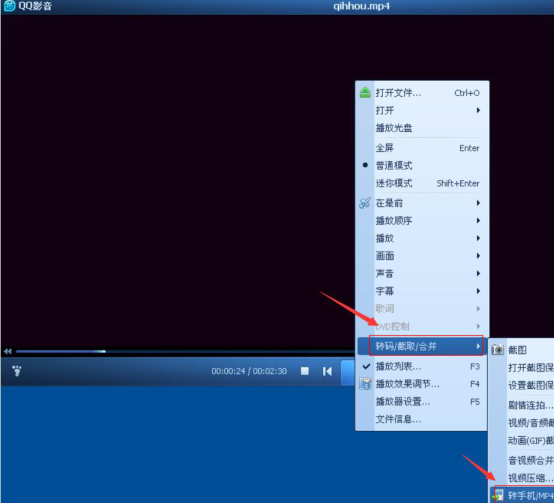Select 截图 in submenu

coord(522,350)
